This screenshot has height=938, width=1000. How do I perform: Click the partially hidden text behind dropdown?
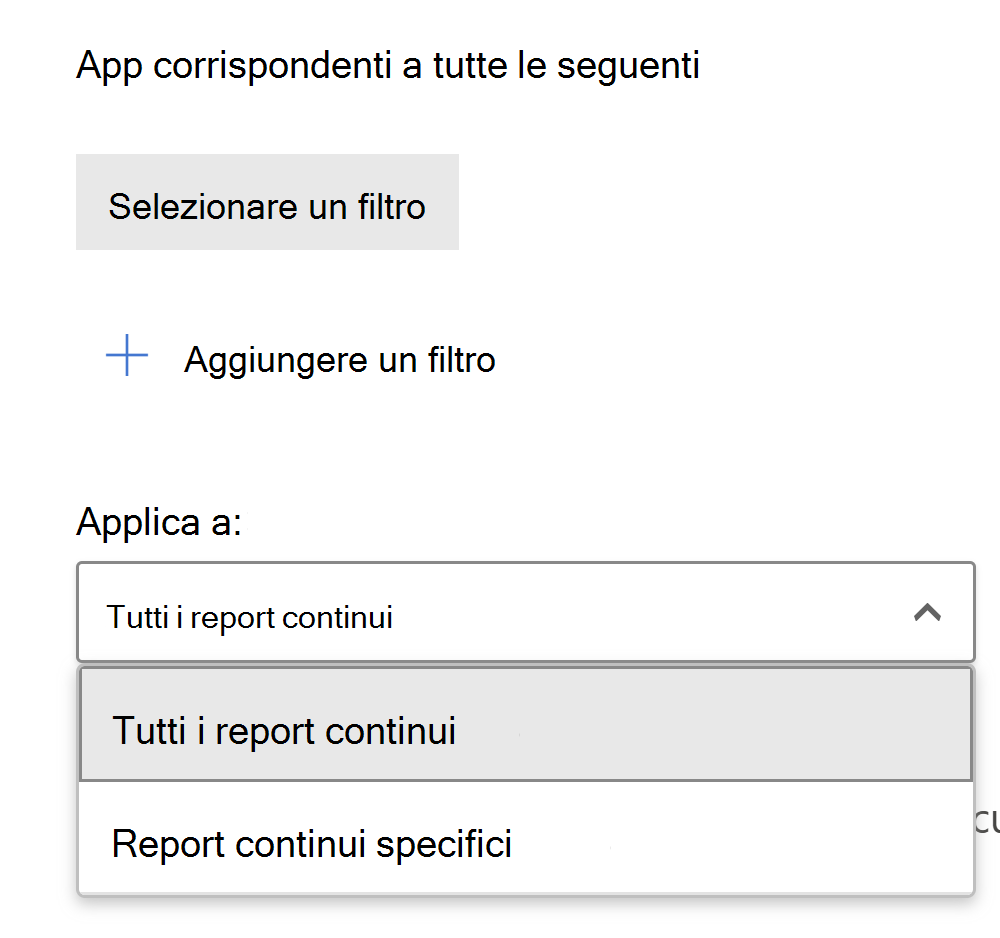click(987, 820)
